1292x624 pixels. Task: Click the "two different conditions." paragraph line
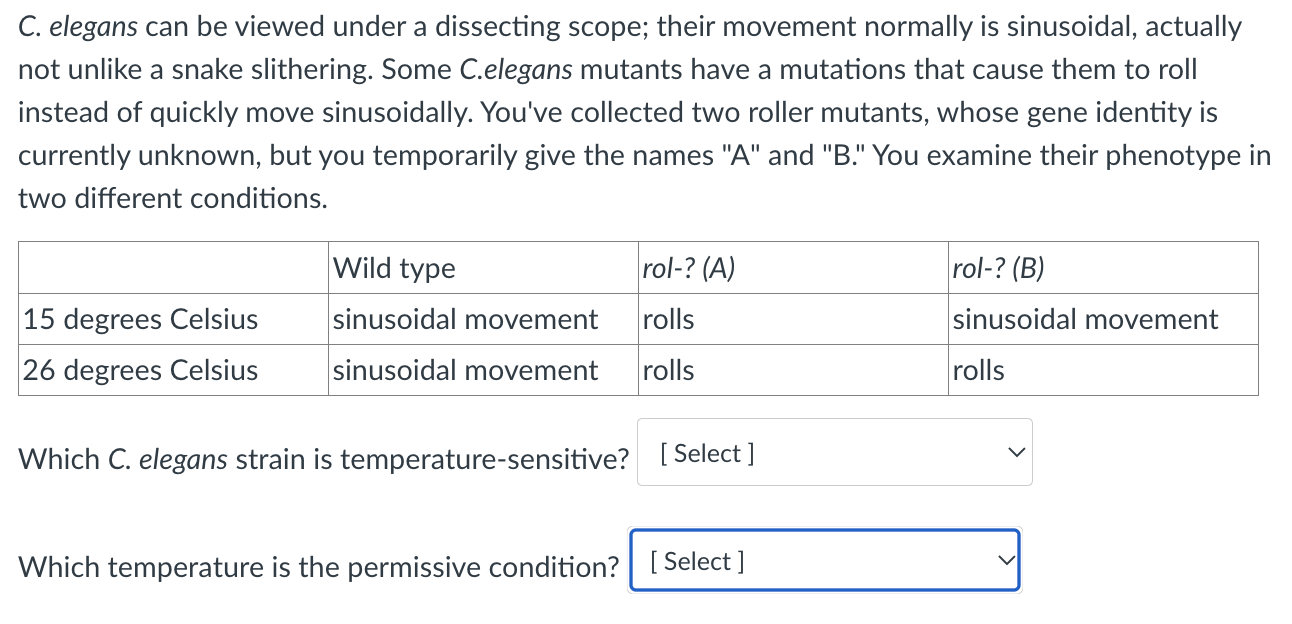(x=173, y=199)
